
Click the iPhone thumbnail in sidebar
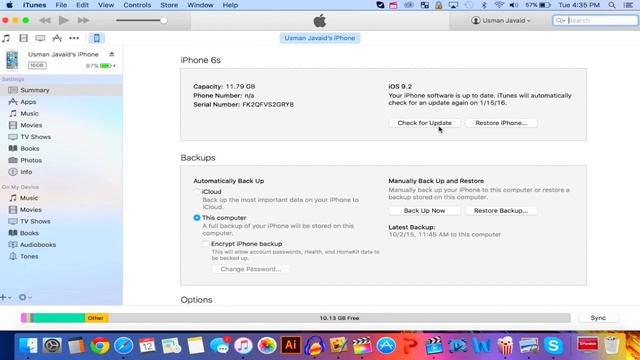[x=12, y=60]
